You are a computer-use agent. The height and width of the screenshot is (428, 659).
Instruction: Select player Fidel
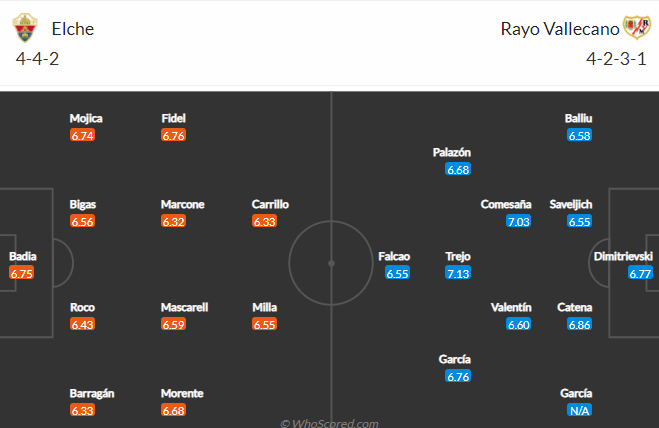pos(173,119)
